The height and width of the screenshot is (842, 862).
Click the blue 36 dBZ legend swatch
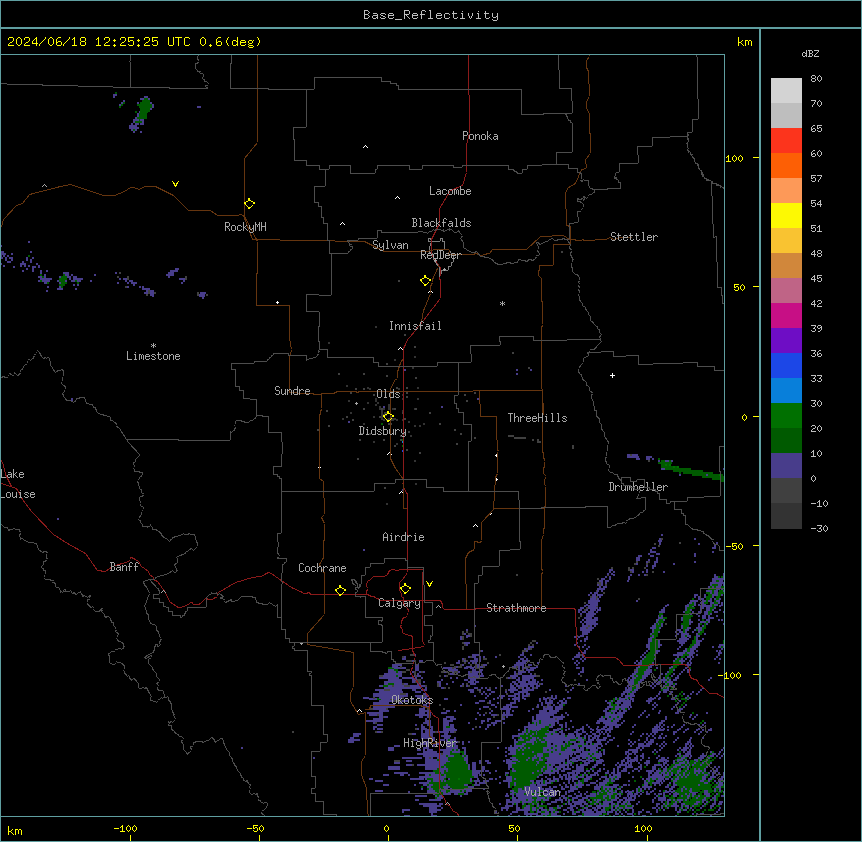786,365
